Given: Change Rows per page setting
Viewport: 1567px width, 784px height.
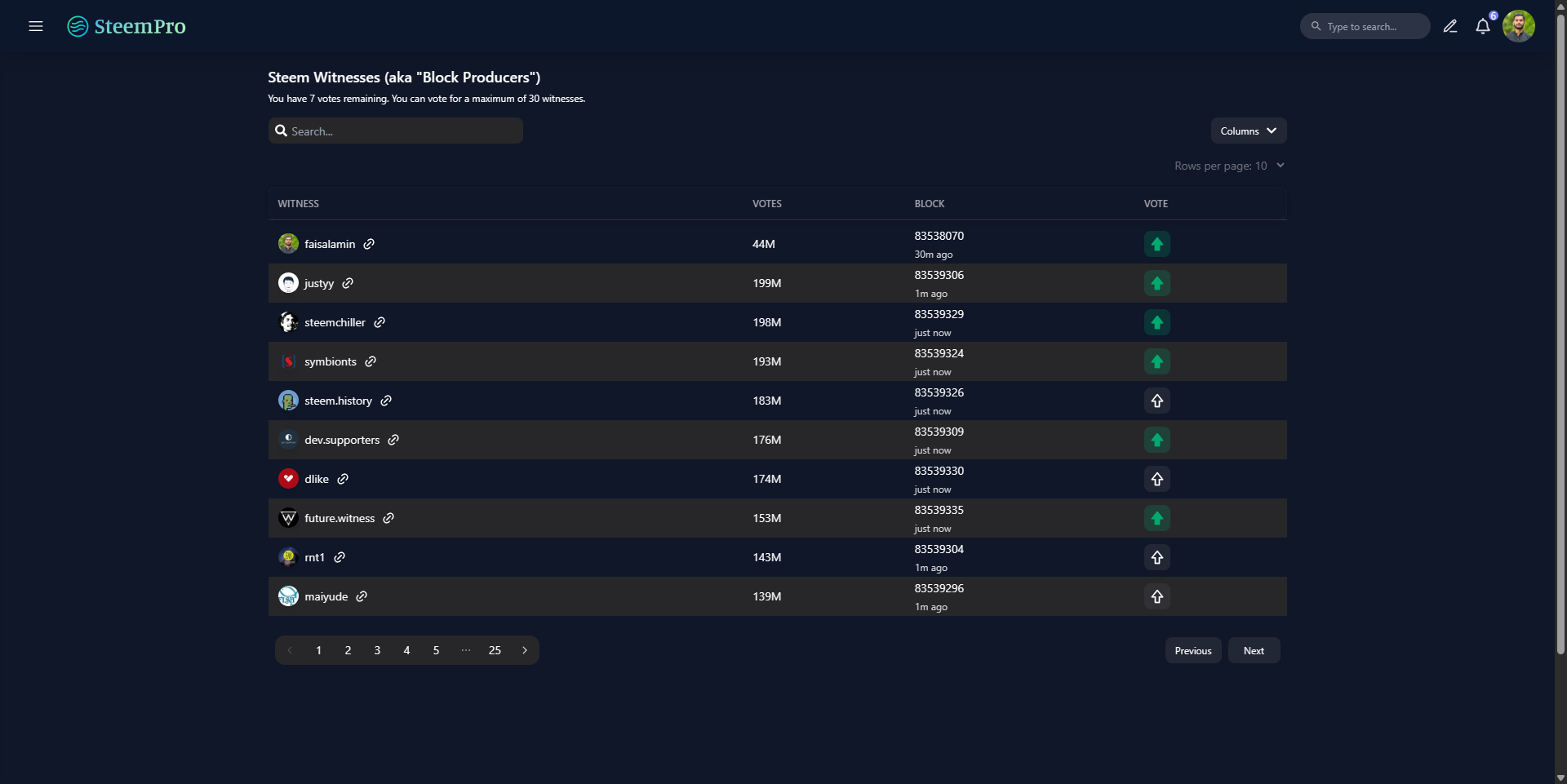Looking at the screenshot, I should 1229,166.
